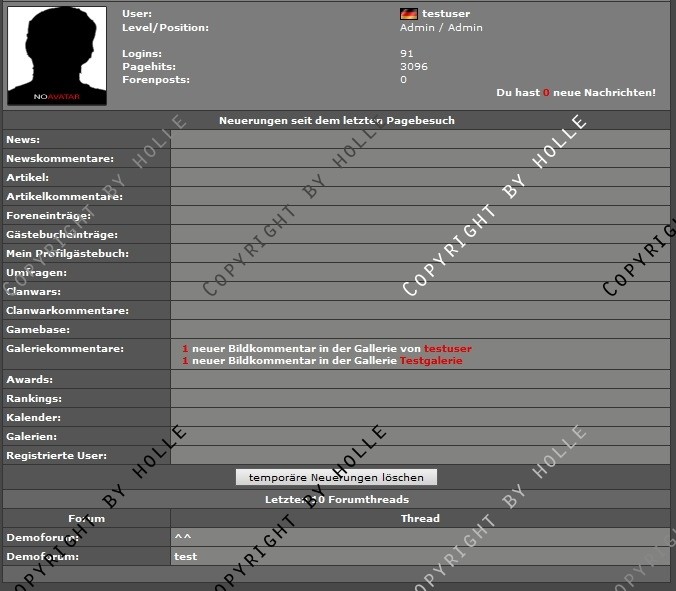This screenshot has width=676, height=591.
Task: Click the No Avatar profile picture
Action: pos(57,55)
